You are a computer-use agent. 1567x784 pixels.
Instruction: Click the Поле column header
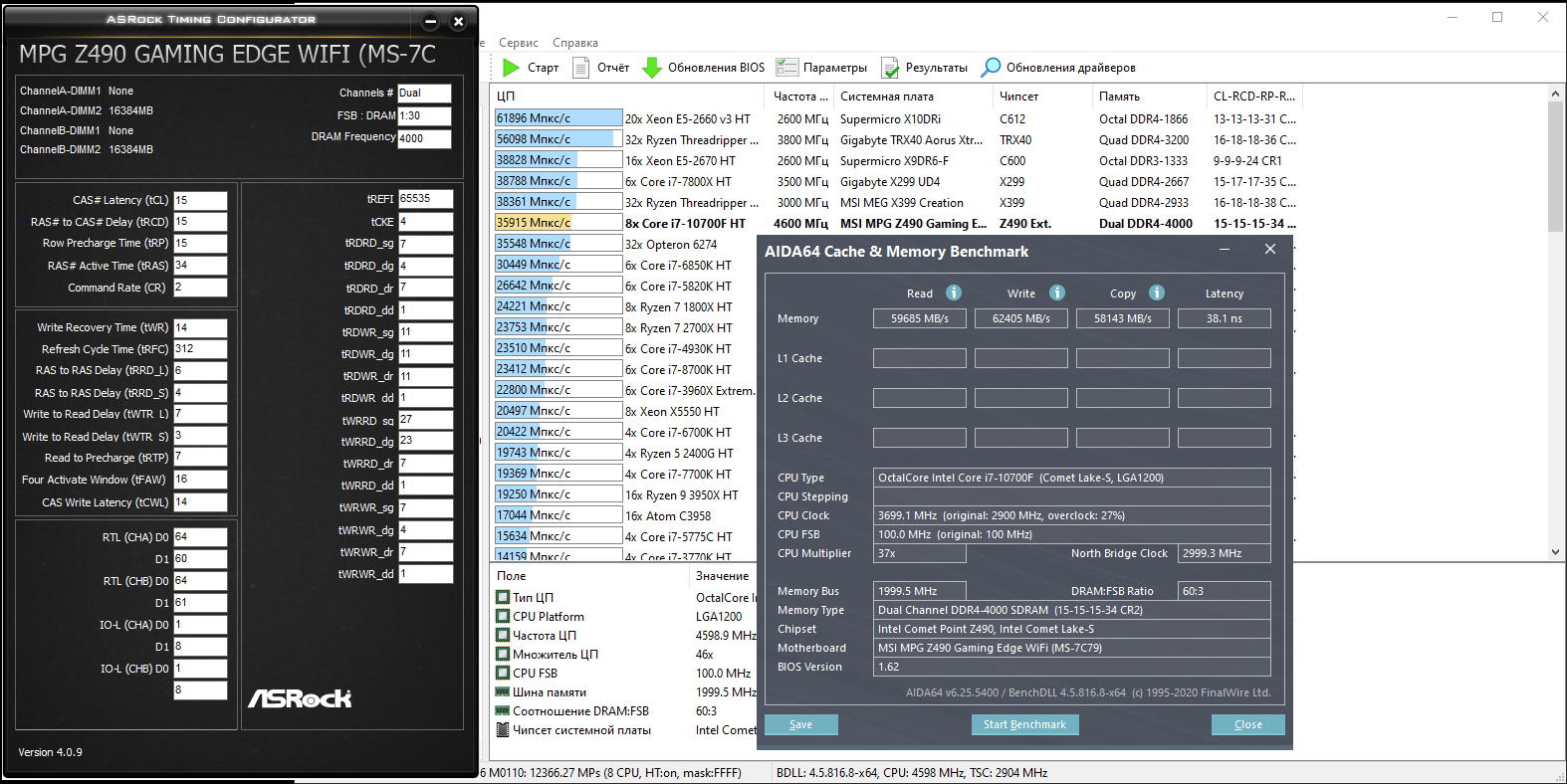pos(589,576)
